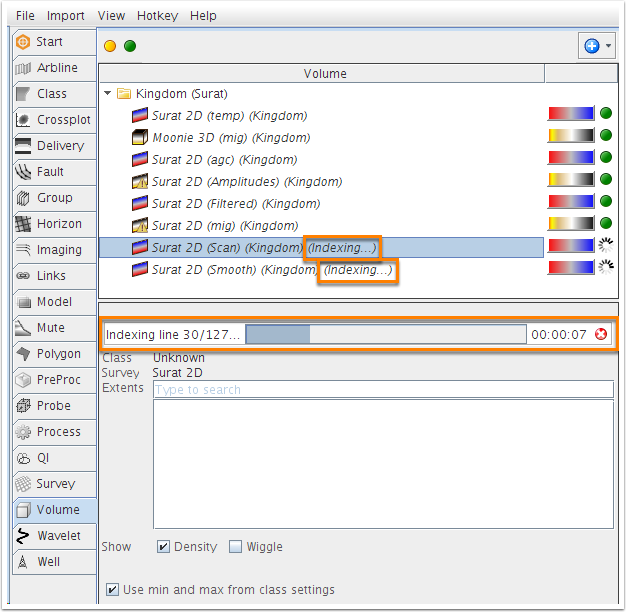The width and height of the screenshot is (626, 612).
Task: Open the Start tab icon
Action: (23, 42)
